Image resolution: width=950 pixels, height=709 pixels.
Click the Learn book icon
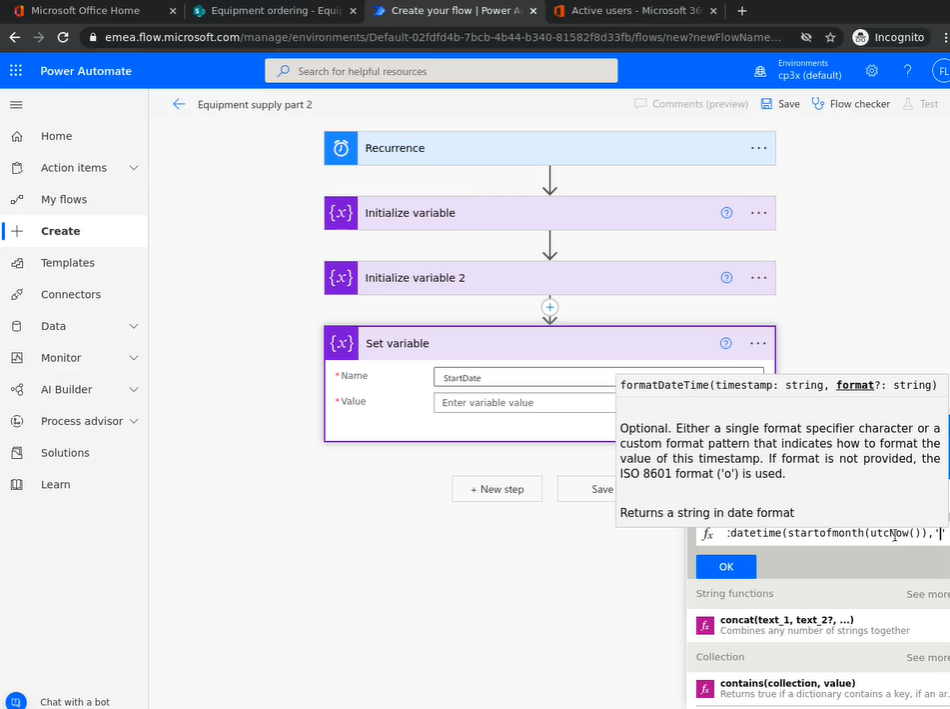[17, 484]
